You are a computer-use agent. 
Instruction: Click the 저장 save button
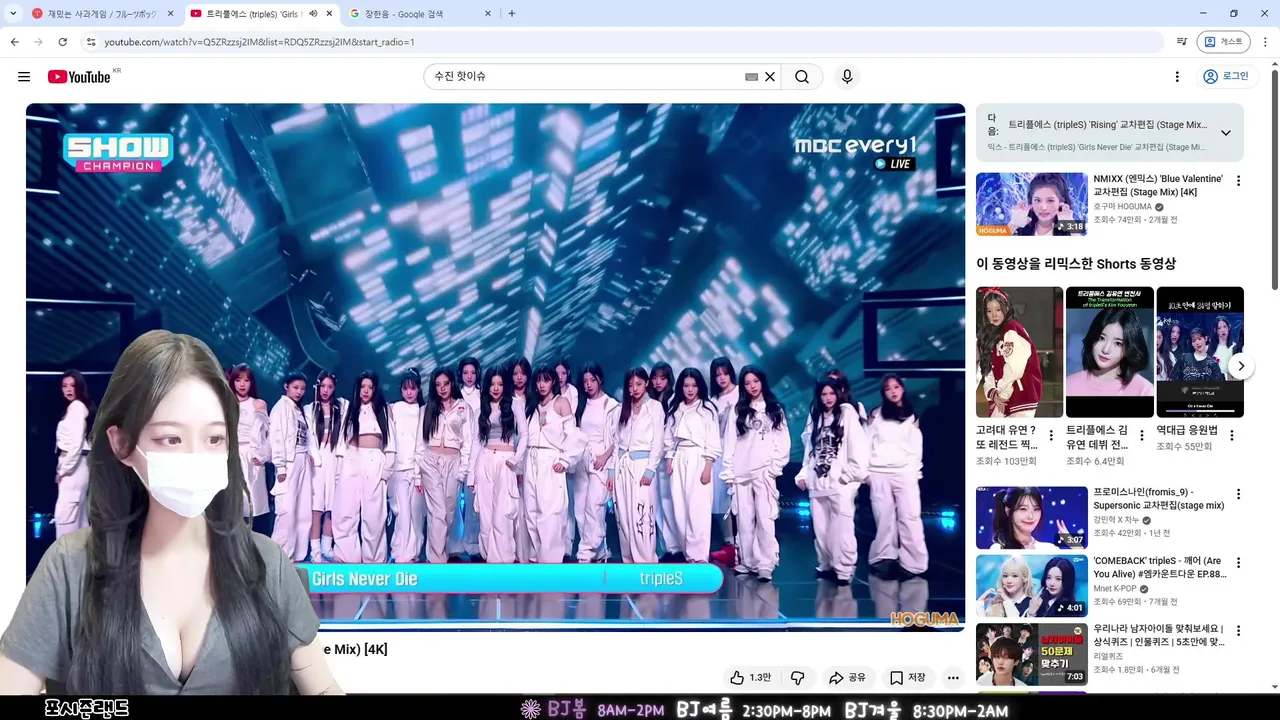(x=908, y=678)
